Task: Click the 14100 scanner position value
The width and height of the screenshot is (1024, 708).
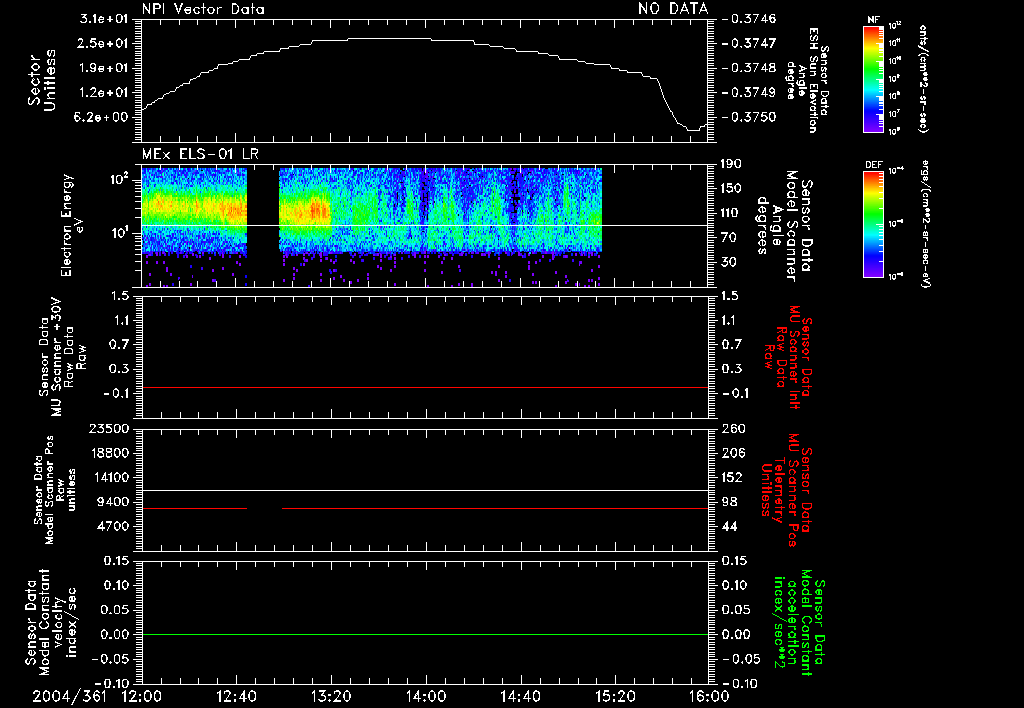Action: [x=109, y=477]
